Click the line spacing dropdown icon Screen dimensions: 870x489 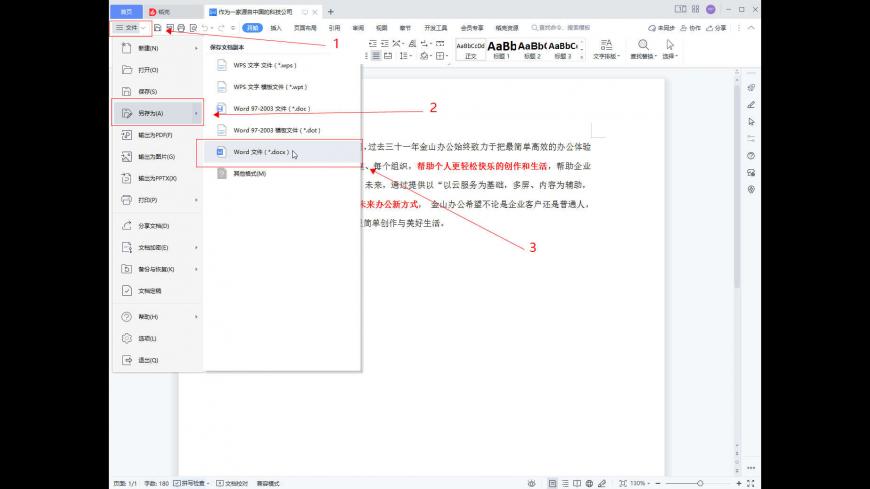click(x=404, y=56)
